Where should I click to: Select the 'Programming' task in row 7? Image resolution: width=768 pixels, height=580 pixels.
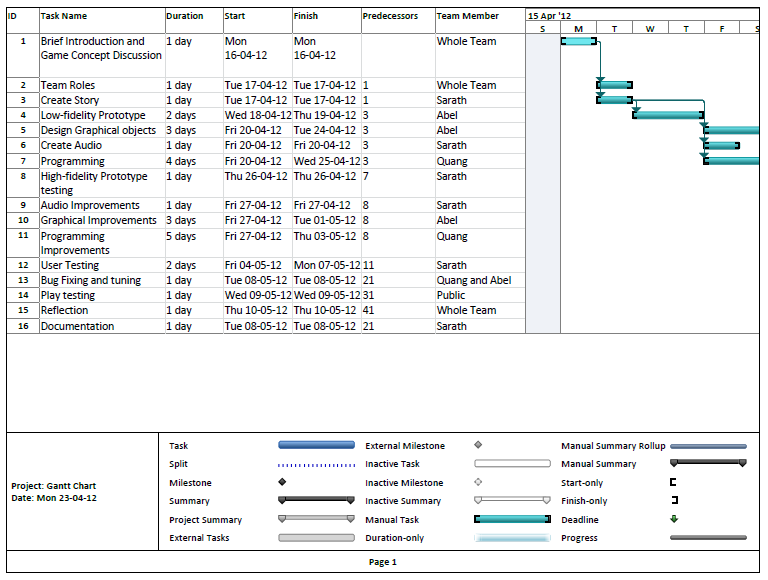pos(72,161)
